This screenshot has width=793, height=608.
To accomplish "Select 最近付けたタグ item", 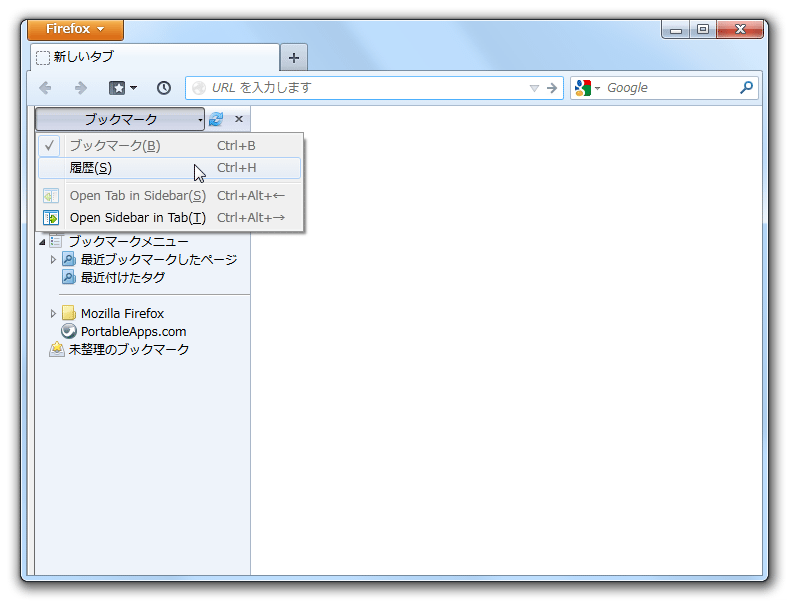I will pos(123,278).
